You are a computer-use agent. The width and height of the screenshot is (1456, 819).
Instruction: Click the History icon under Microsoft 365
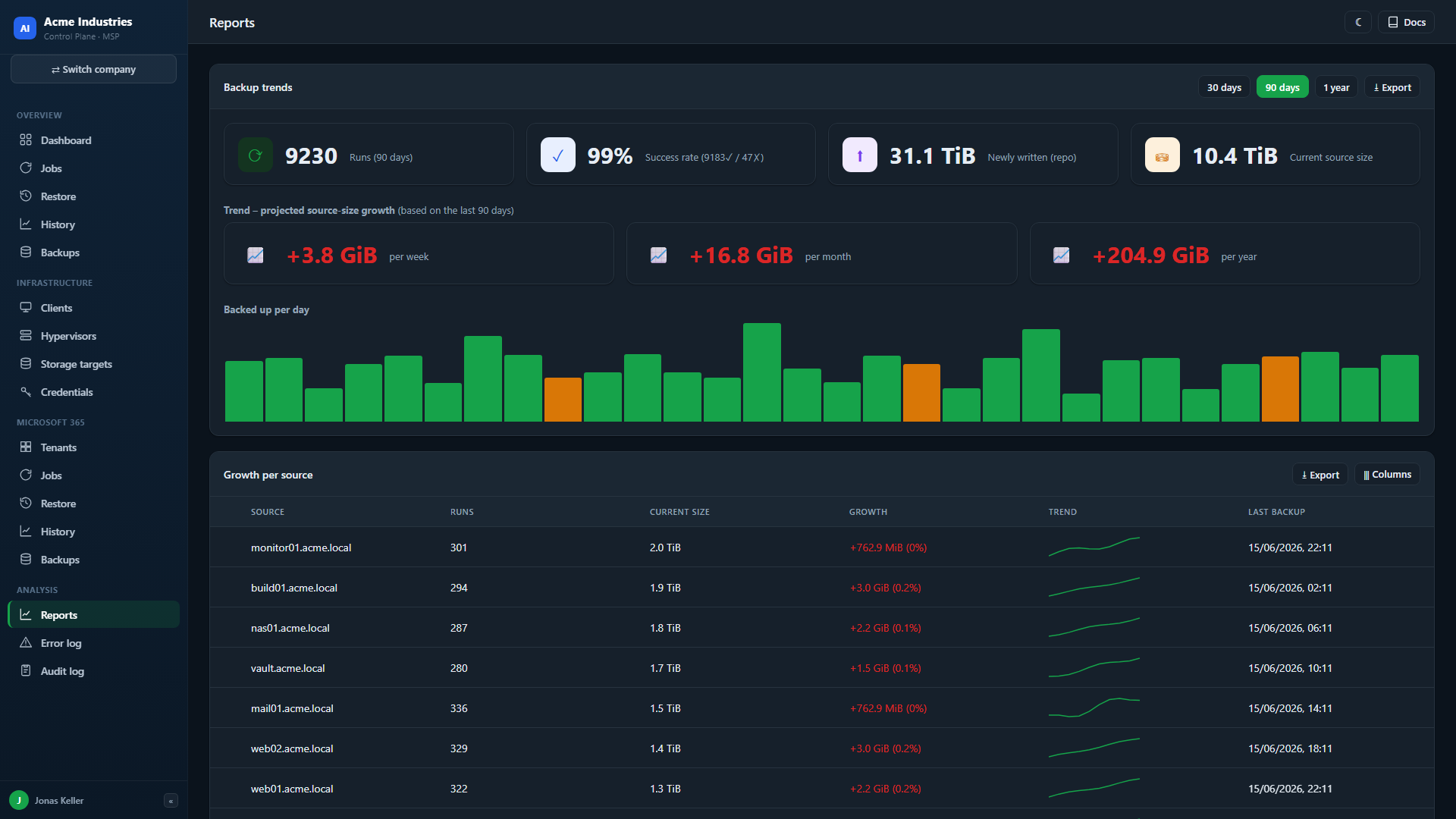[x=26, y=532]
